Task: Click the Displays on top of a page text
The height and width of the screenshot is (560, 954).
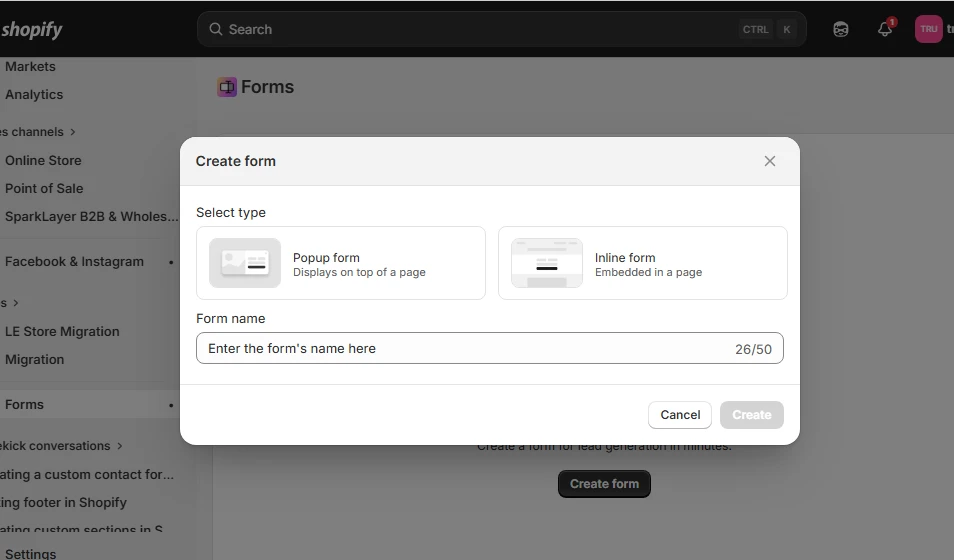Action: coord(359,272)
